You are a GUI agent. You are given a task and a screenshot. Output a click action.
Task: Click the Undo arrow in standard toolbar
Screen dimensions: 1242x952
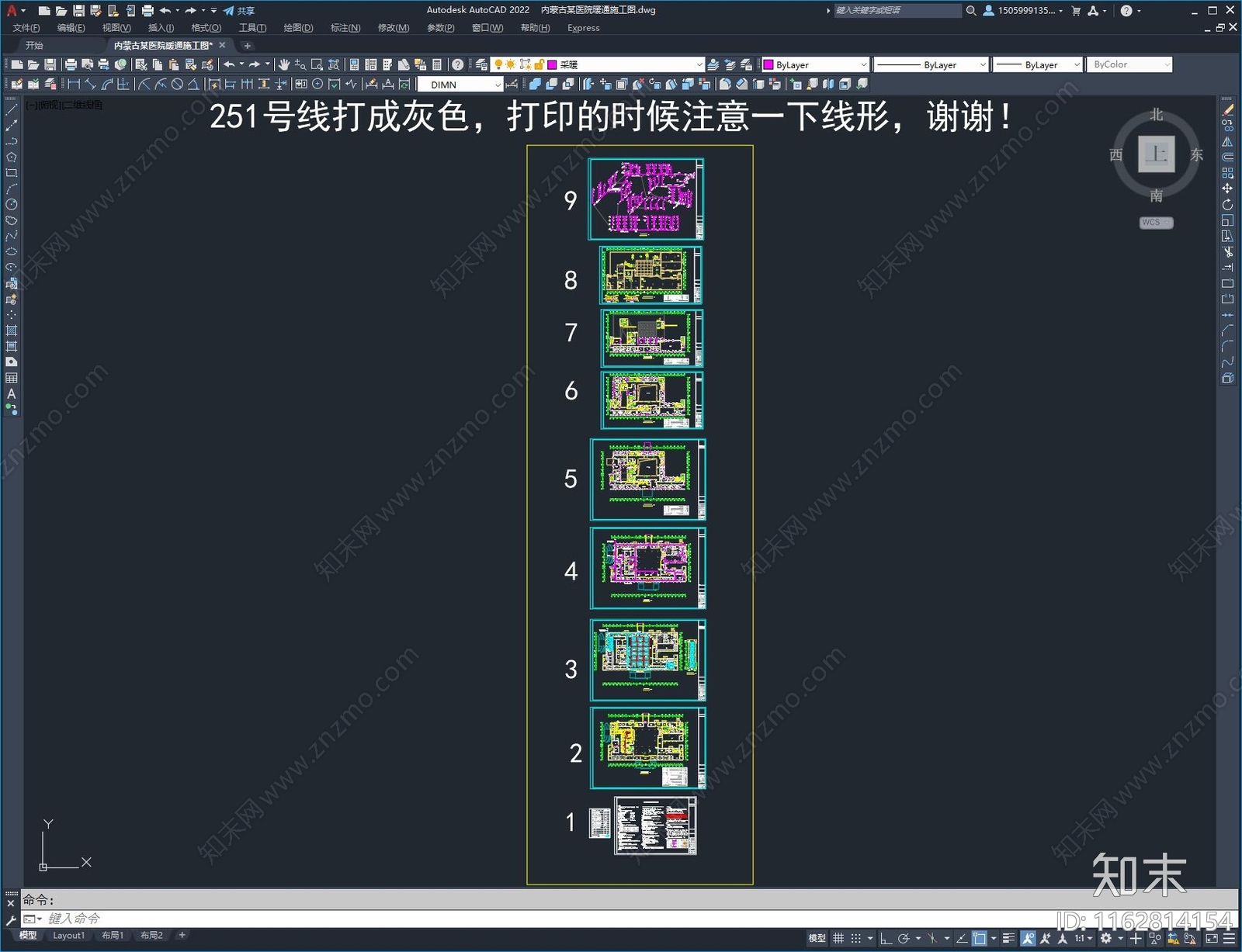tap(229, 64)
